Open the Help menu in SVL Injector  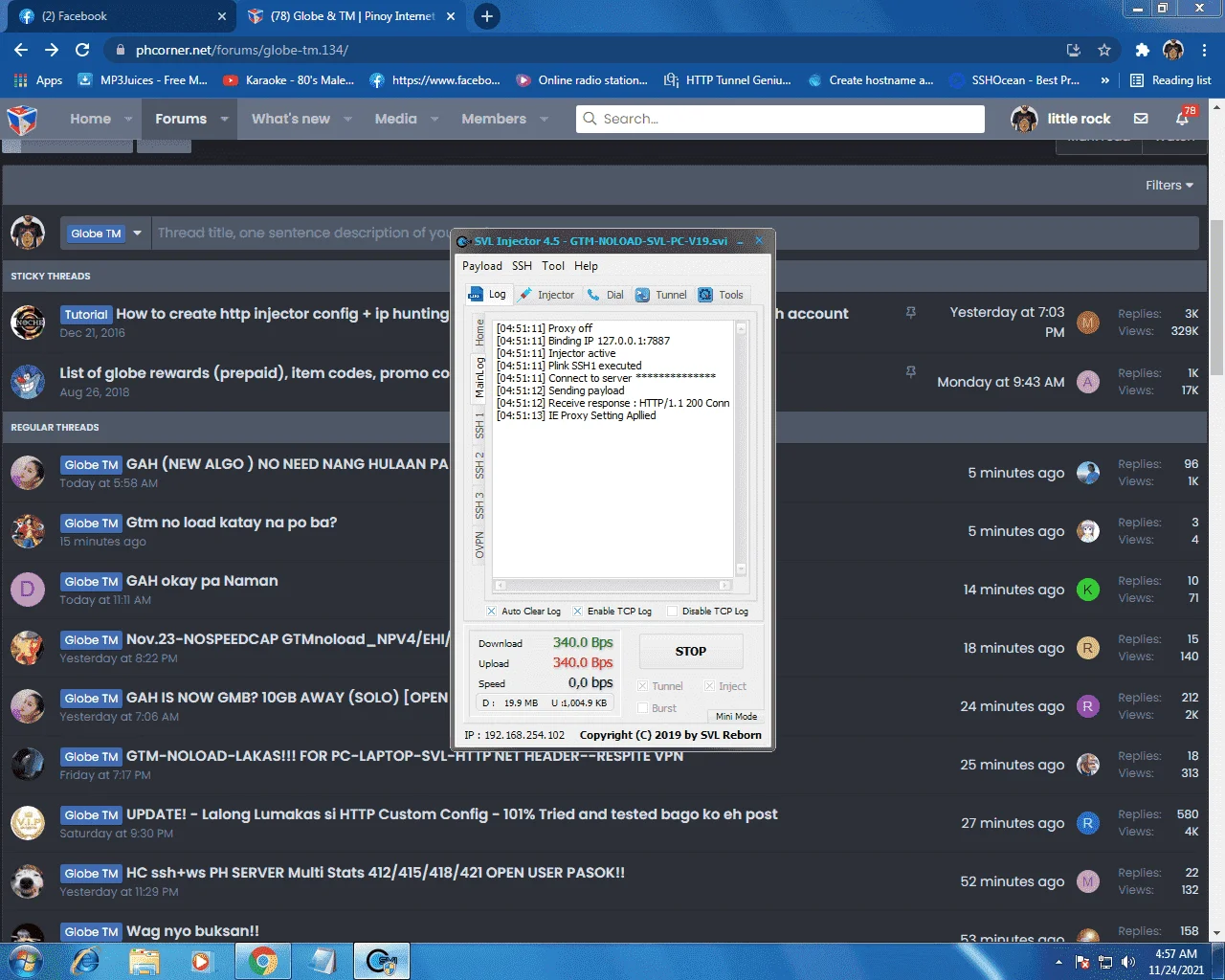(586, 266)
